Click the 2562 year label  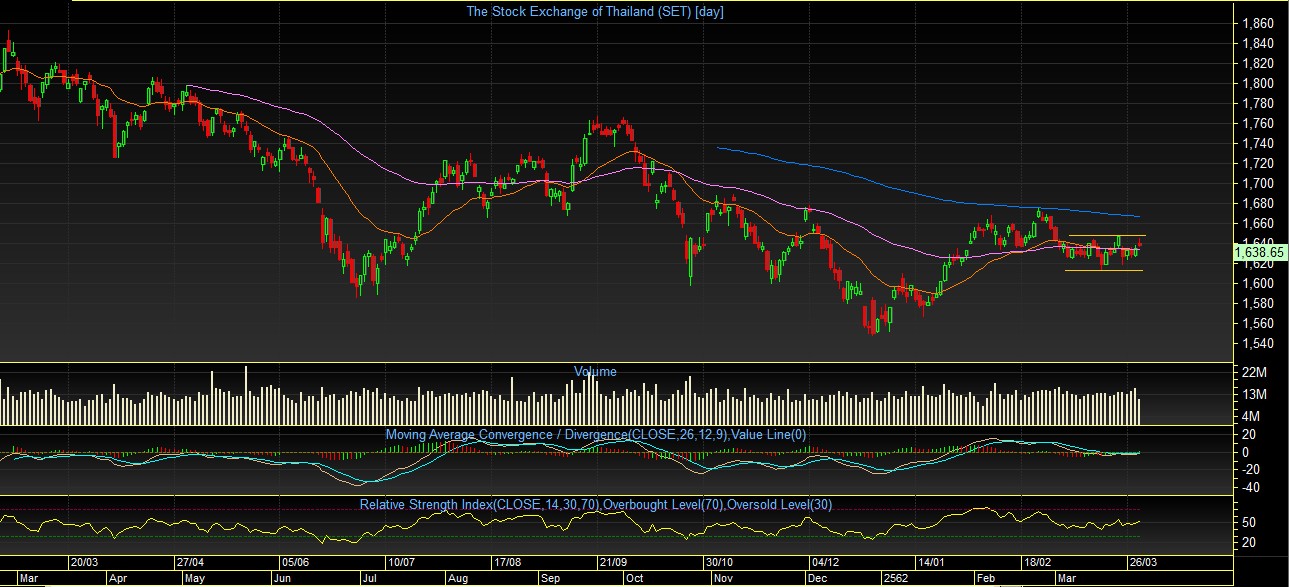[894, 578]
